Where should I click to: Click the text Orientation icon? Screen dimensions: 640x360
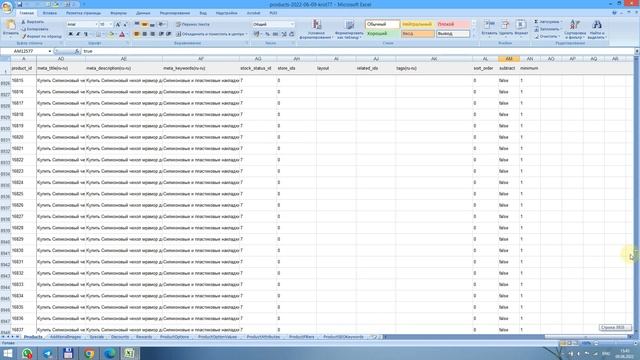pyautogui.click(x=162, y=24)
